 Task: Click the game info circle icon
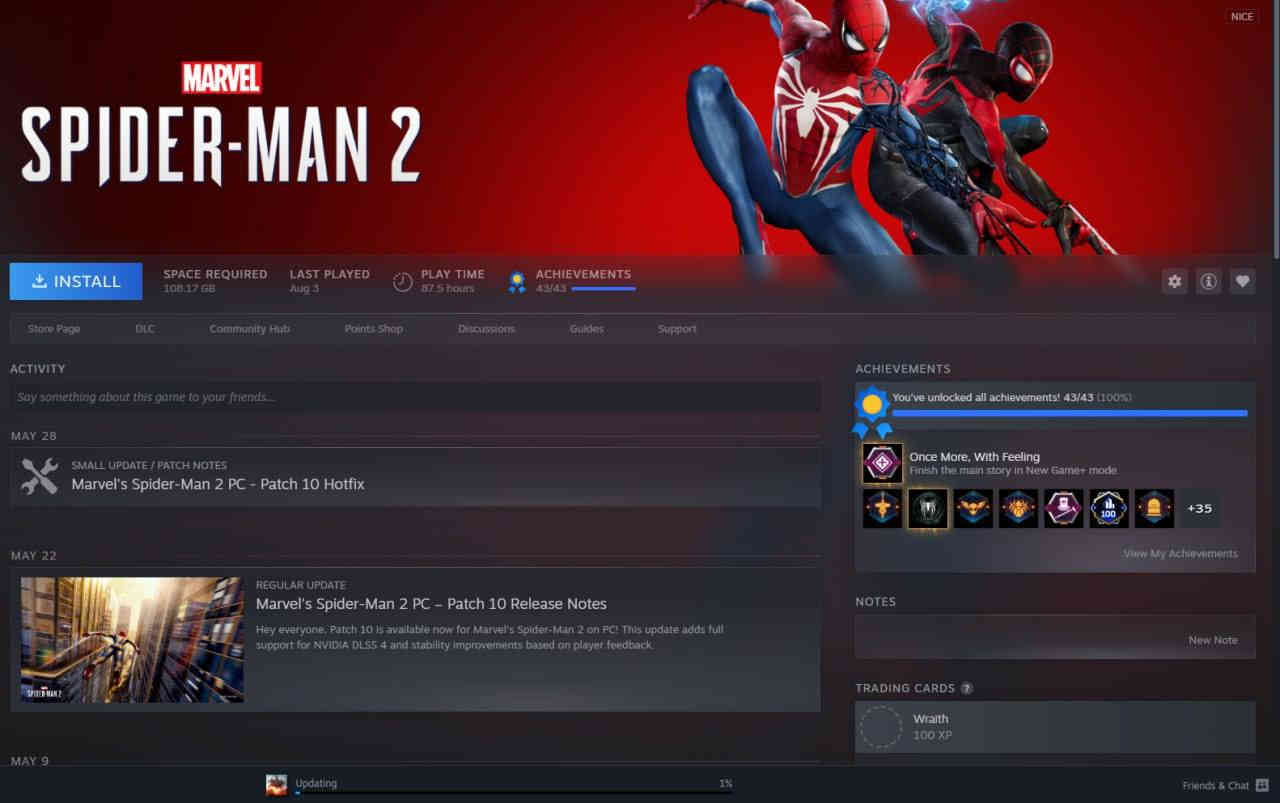coord(1208,281)
